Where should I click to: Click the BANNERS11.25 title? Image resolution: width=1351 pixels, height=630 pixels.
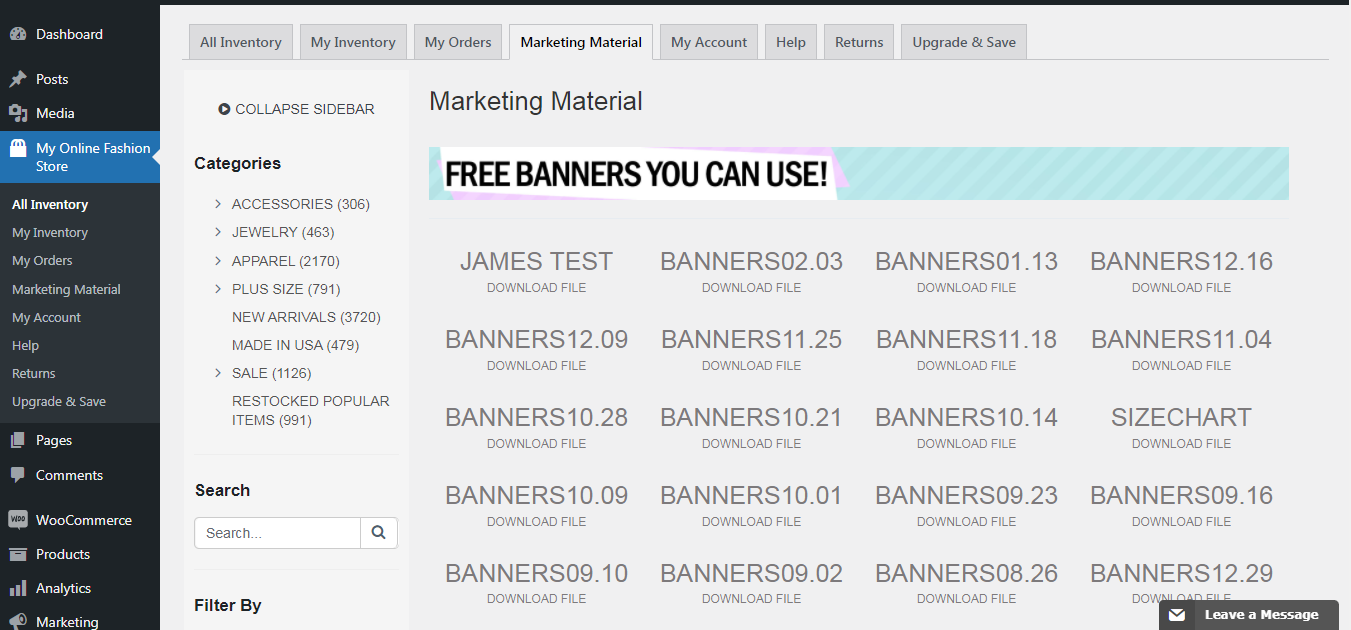[x=751, y=340]
